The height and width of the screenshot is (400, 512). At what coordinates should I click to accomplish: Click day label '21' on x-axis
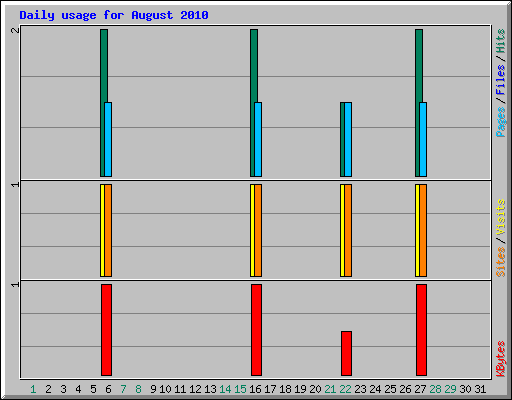click(330, 389)
